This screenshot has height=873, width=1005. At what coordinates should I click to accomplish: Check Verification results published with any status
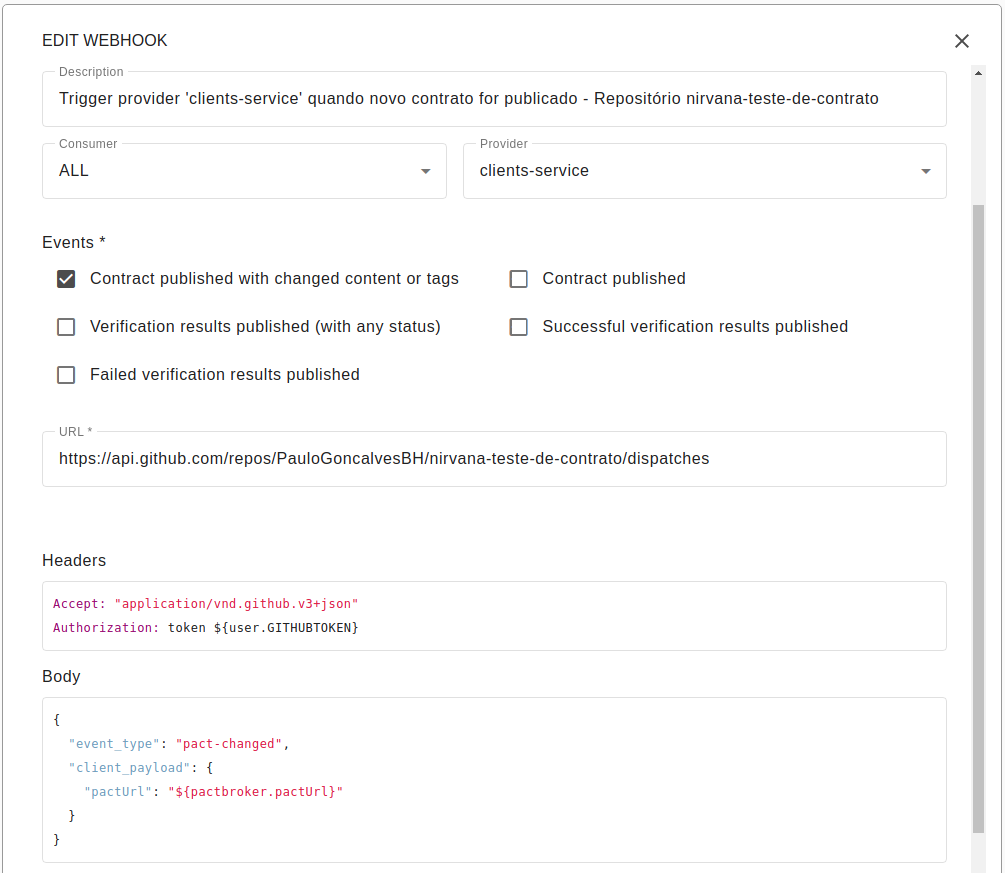click(x=66, y=327)
